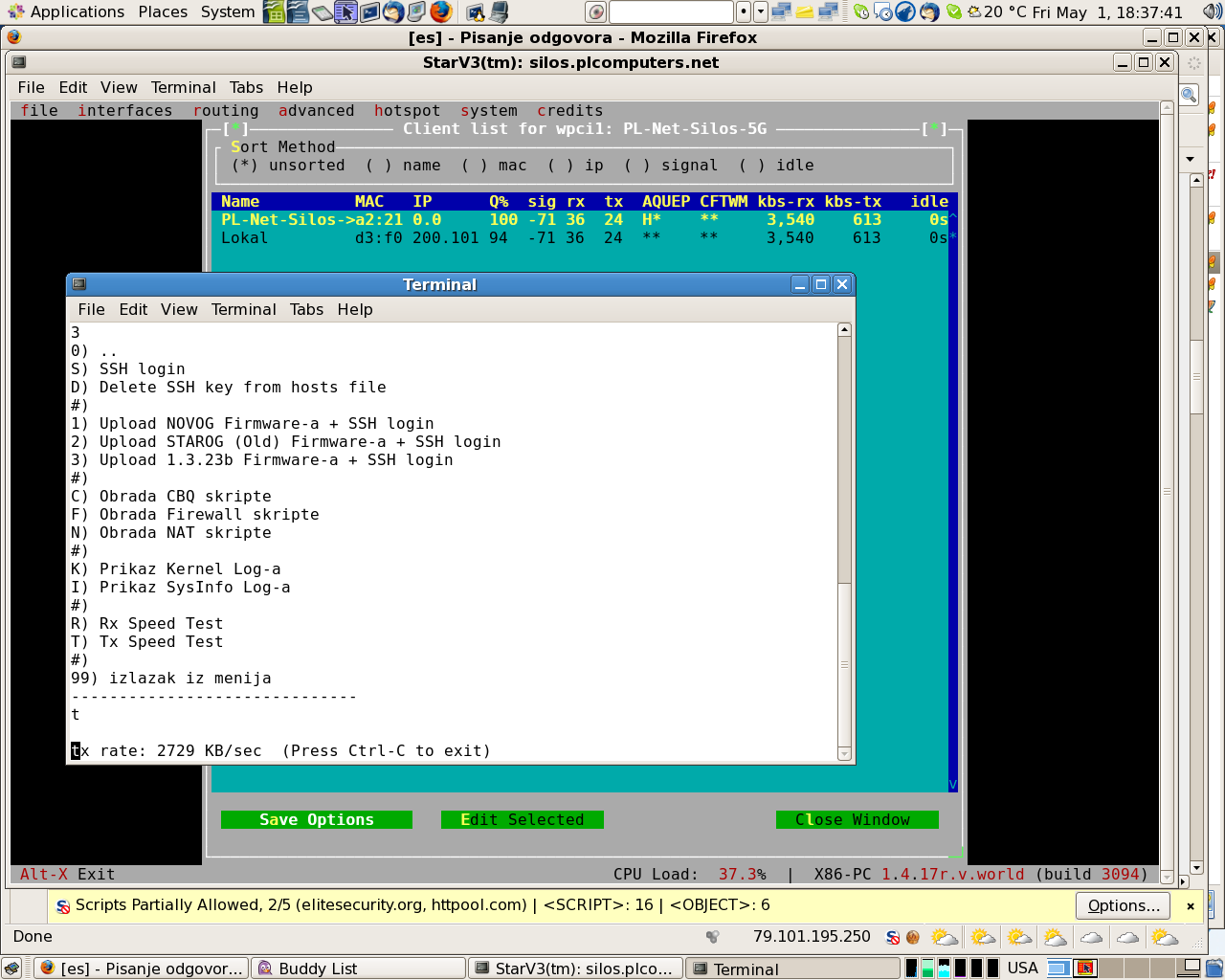Open the View menu of the StarV3 window
This screenshot has height=980, width=1225.
click(119, 87)
